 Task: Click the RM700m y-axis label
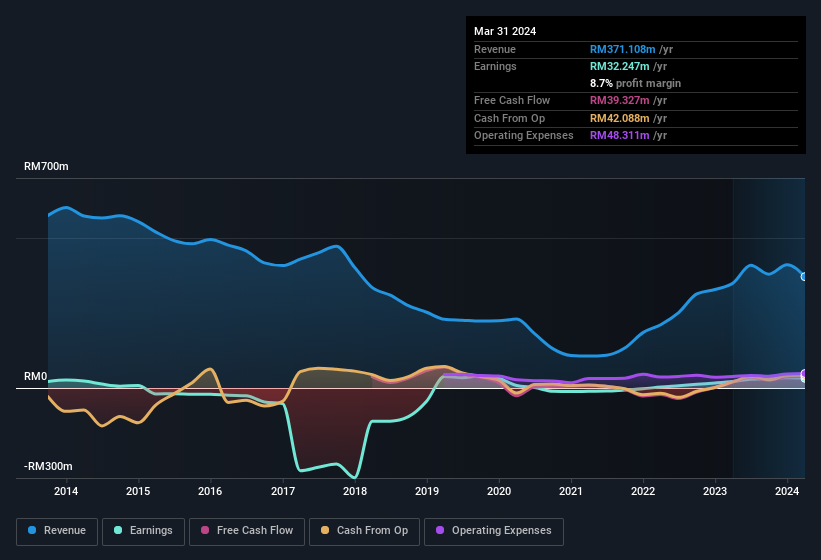46,166
